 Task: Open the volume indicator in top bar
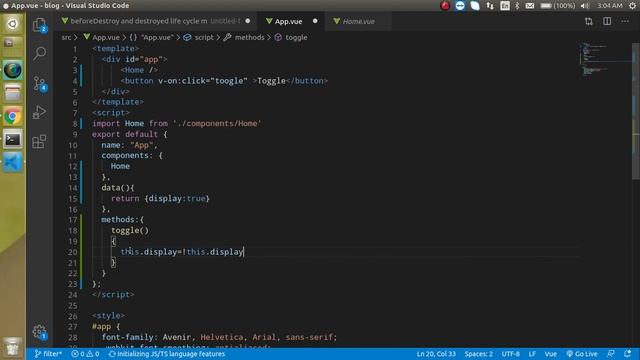585,6
